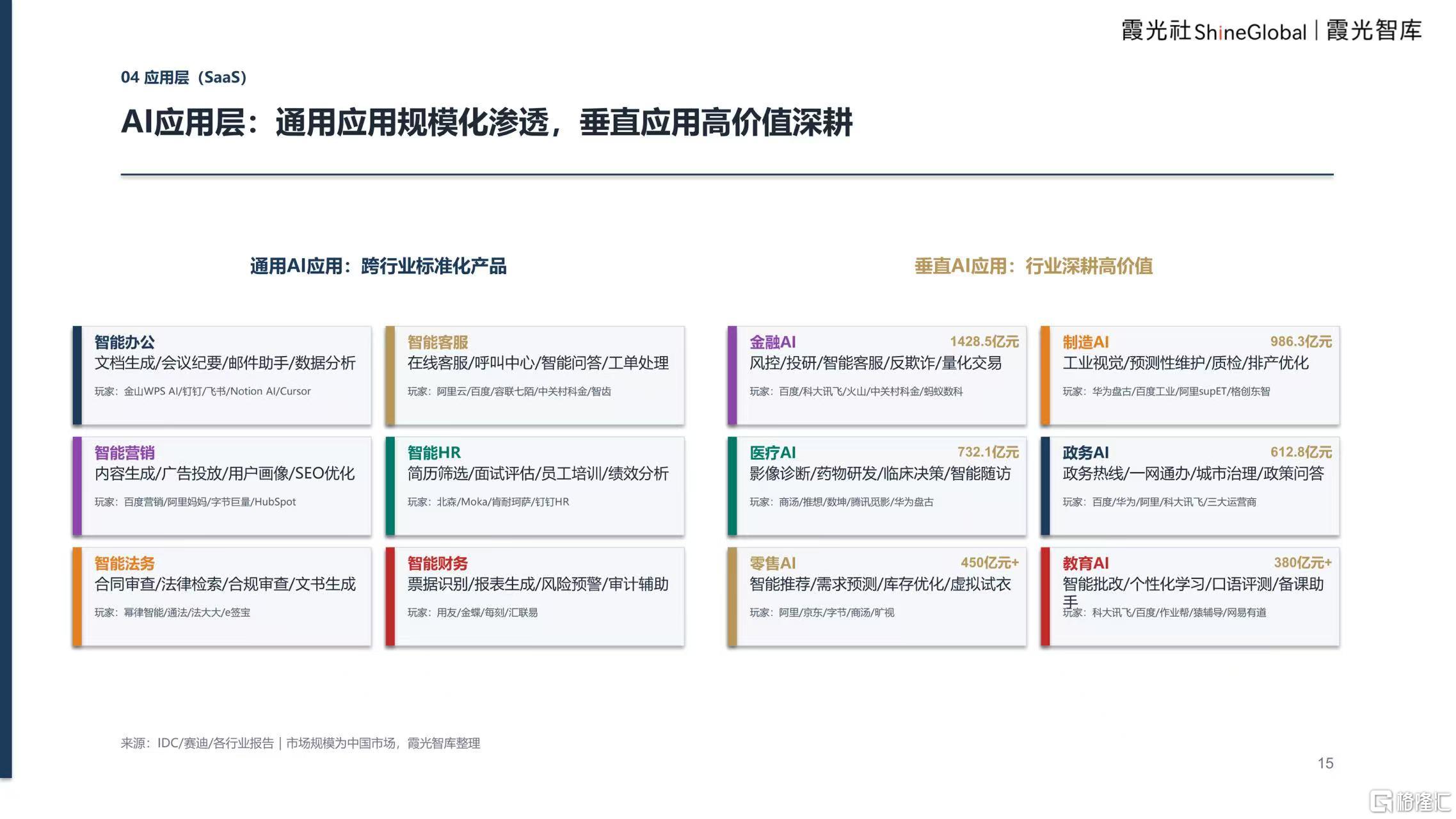The height and width of the screenshot is (819, 1456).
Task: Click players line with 用友/金蝶
Action: point(472,613)
